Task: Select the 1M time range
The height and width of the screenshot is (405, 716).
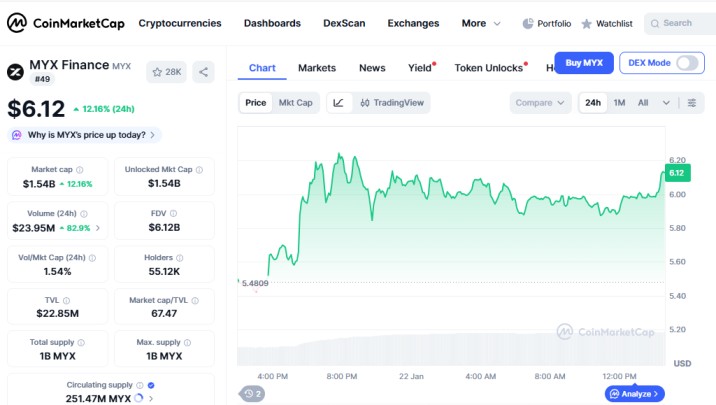Action: pos(619,103)
